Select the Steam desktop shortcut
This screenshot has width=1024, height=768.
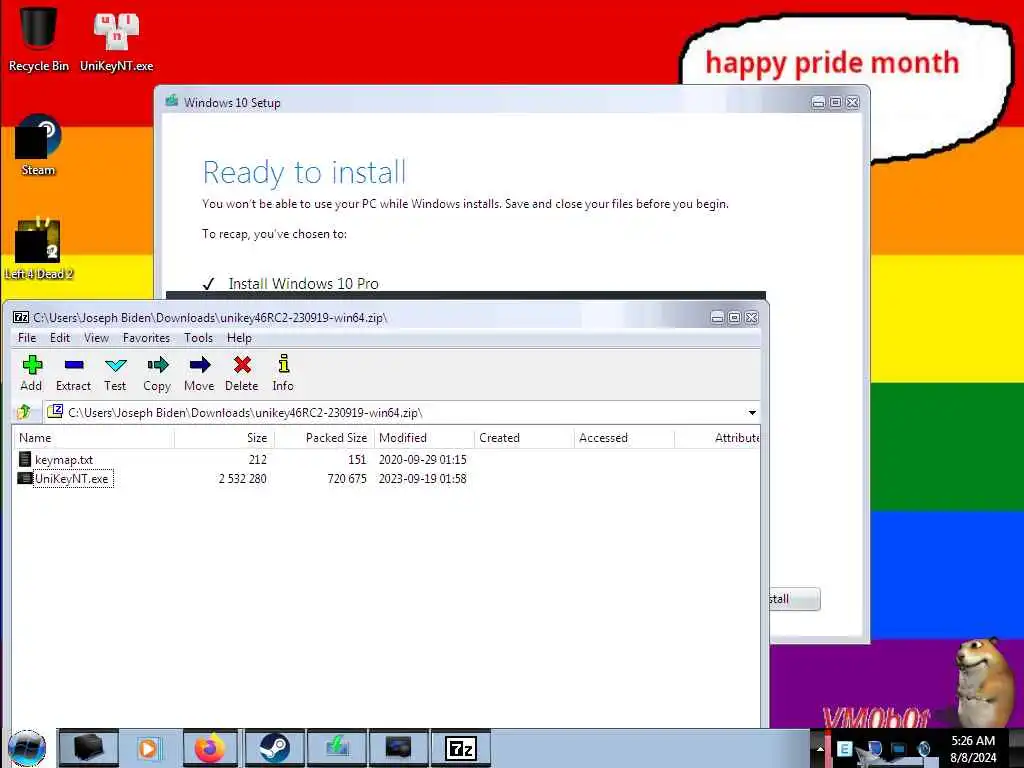38,145
